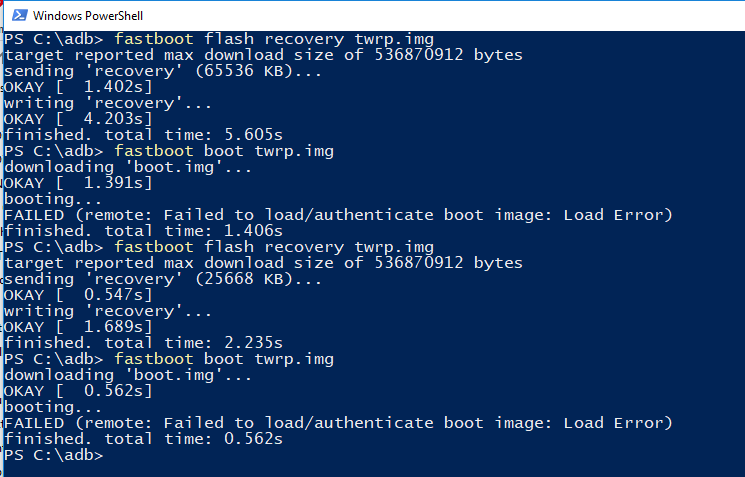This screenshot has width=745, height=477.
Task: Click the first "FAILED (remote:" error line
Action: click(338, 215)
